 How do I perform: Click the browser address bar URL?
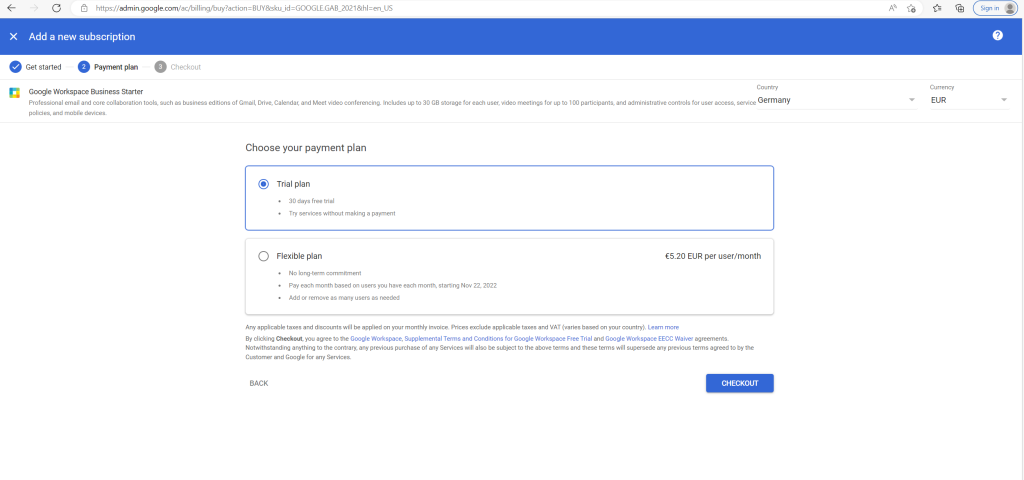[244, 8]
